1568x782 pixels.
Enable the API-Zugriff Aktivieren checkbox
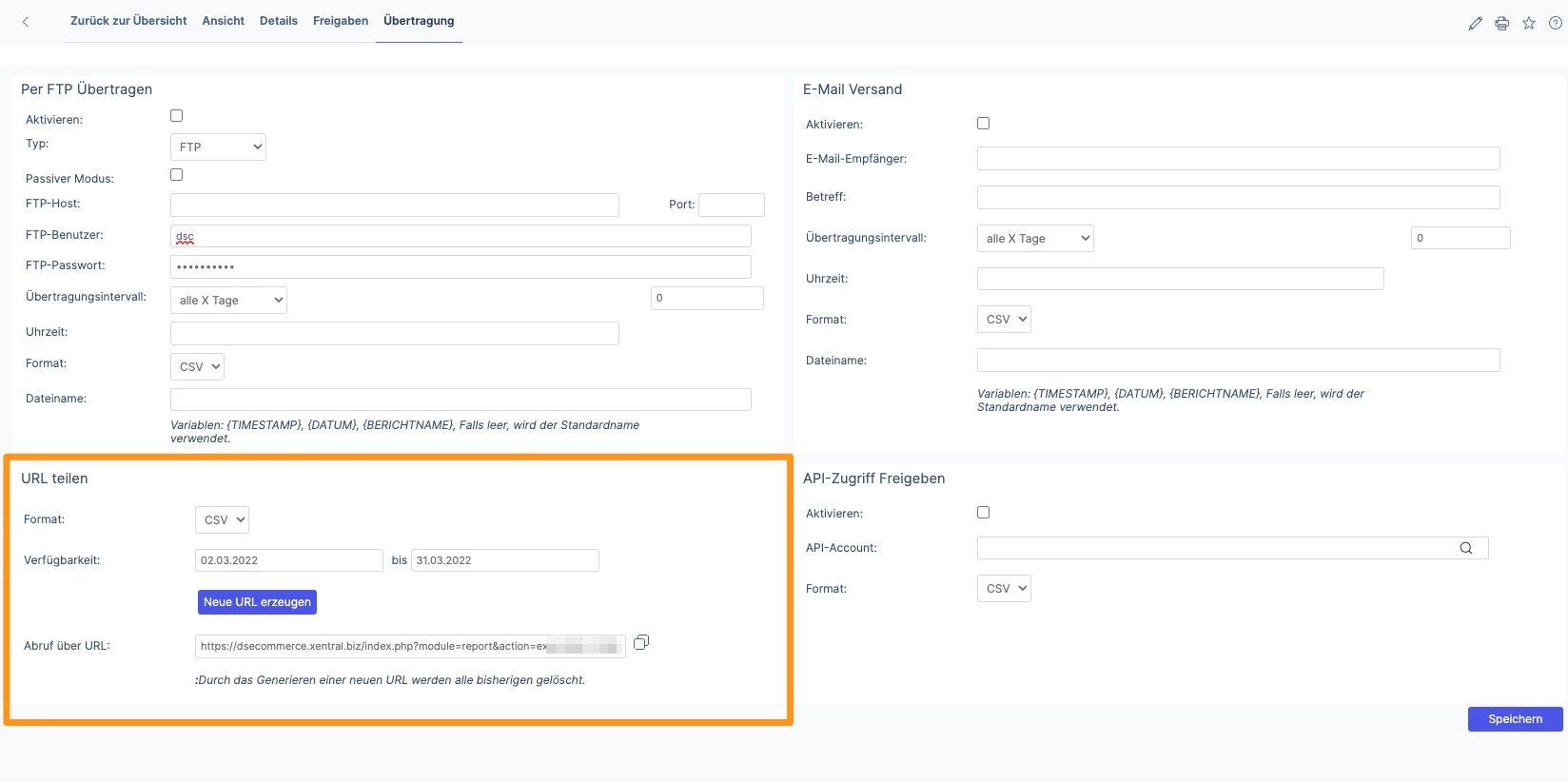[983, 512]
